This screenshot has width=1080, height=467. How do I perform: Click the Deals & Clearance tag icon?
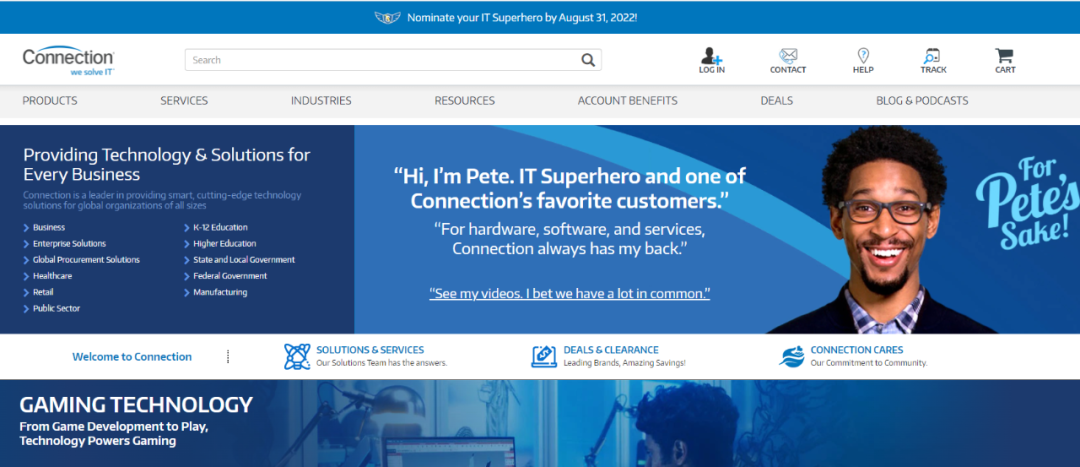(x=544, y=356)
